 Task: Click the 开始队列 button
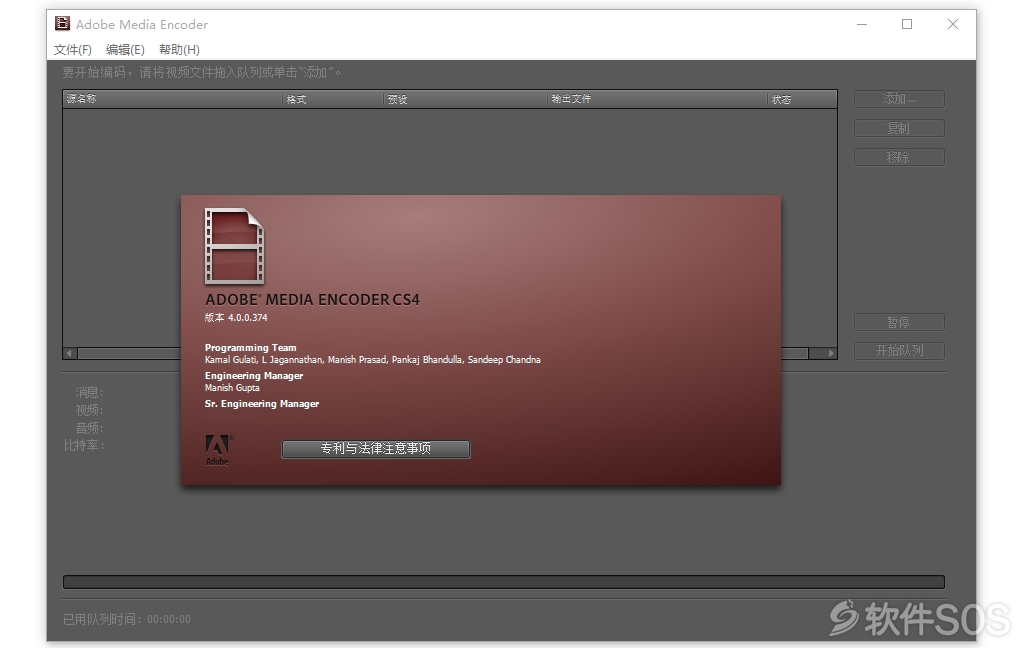click(x=899, y=351)
